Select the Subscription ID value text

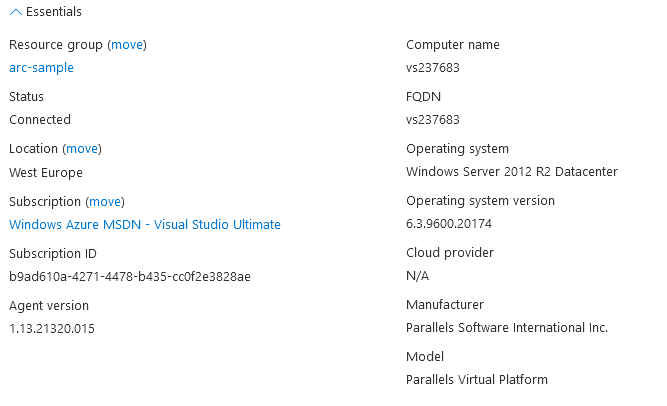[130, 277]
